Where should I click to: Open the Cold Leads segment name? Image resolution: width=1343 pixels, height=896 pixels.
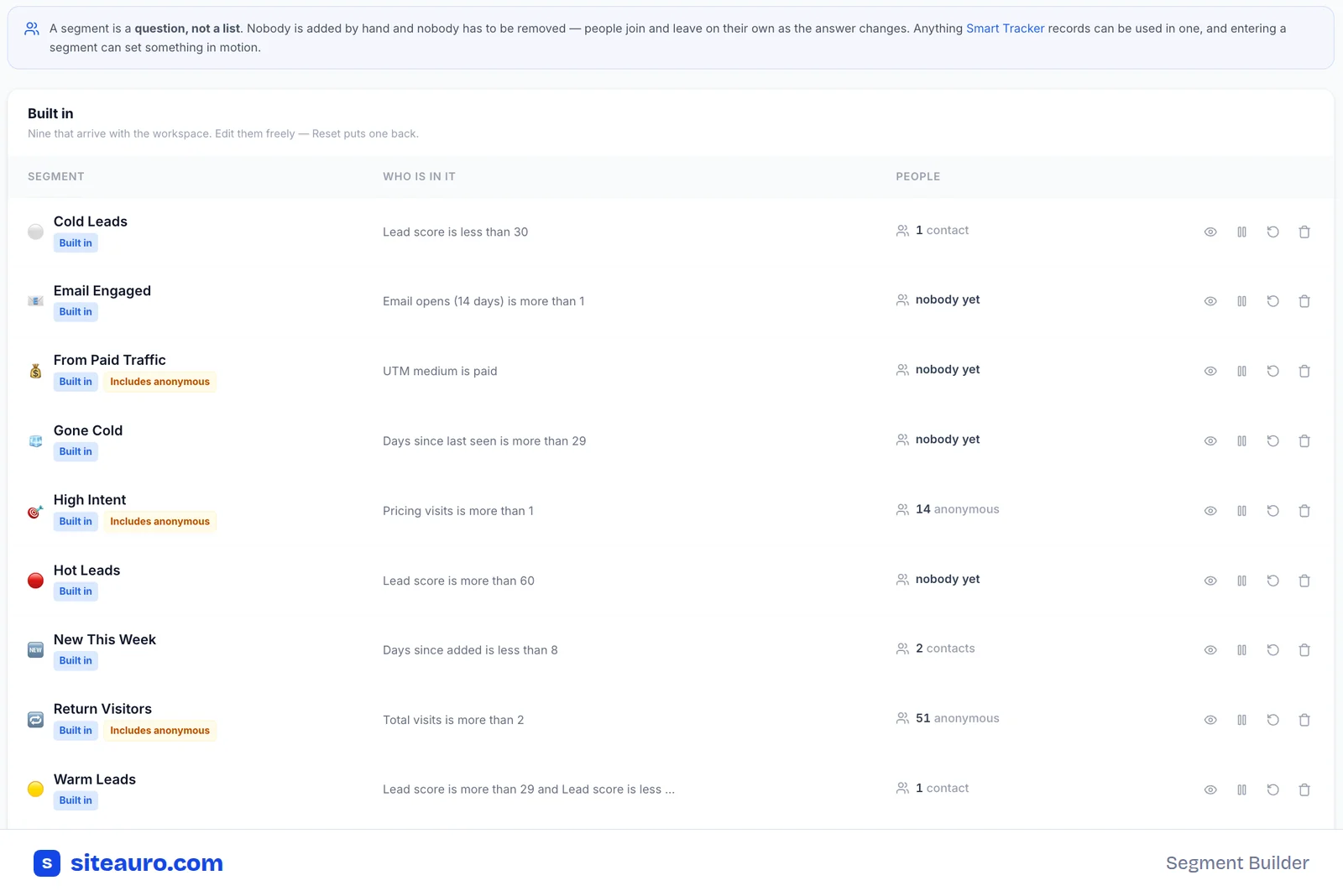click(x=91, y=221)
